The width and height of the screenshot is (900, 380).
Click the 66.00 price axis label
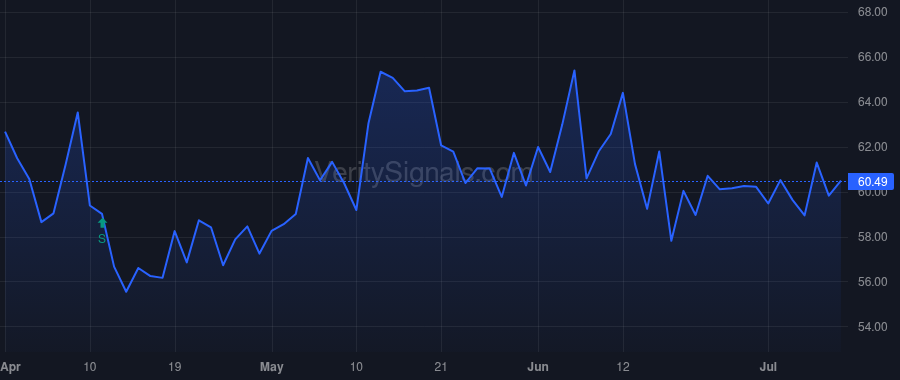(x=872, y=57)
